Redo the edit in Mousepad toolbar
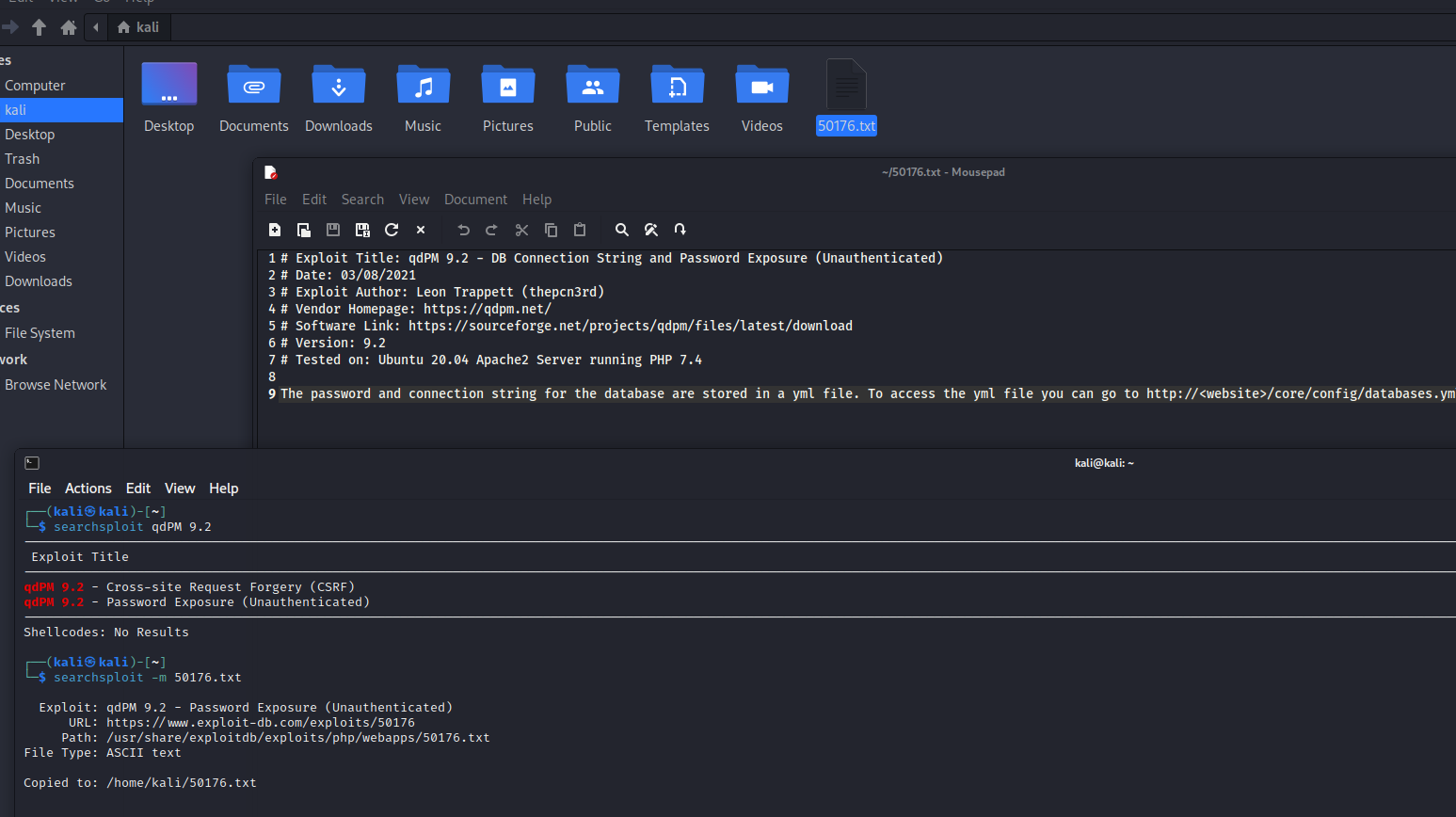Image resolution: width=1456 pixels, height=817 pixels. tap(491, 230)
